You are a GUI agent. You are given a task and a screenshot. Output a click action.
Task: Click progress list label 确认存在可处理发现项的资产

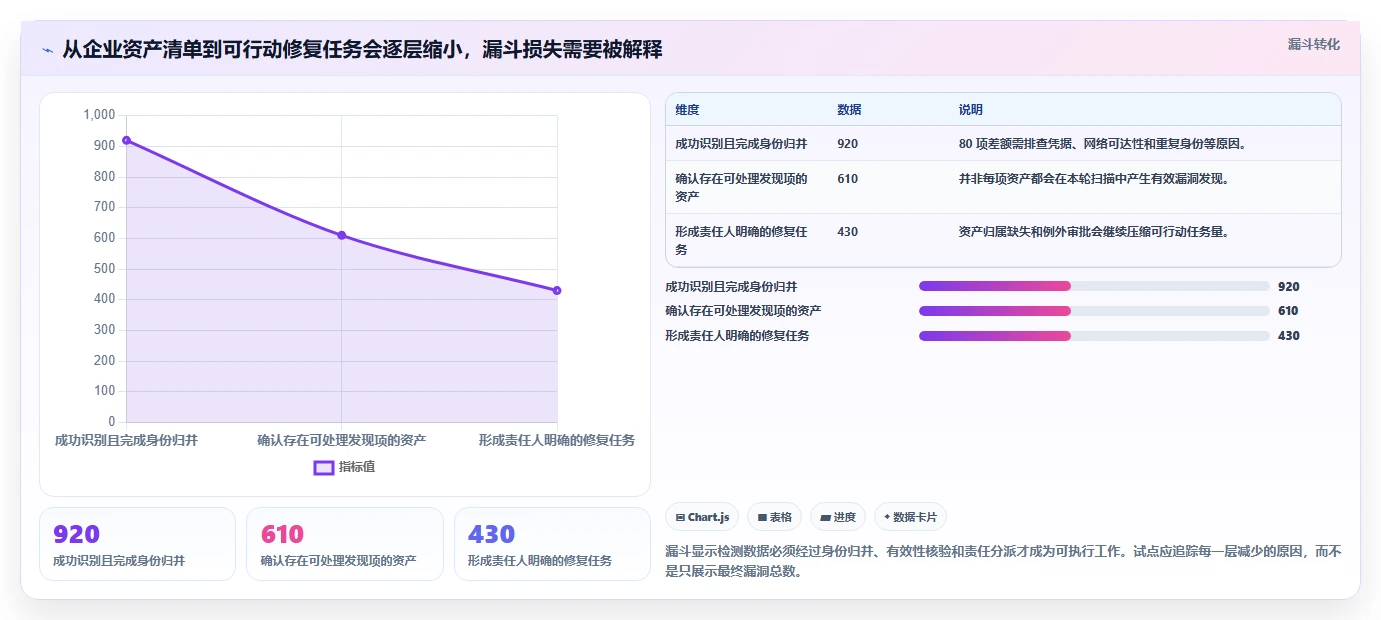(x=743, y=311)
